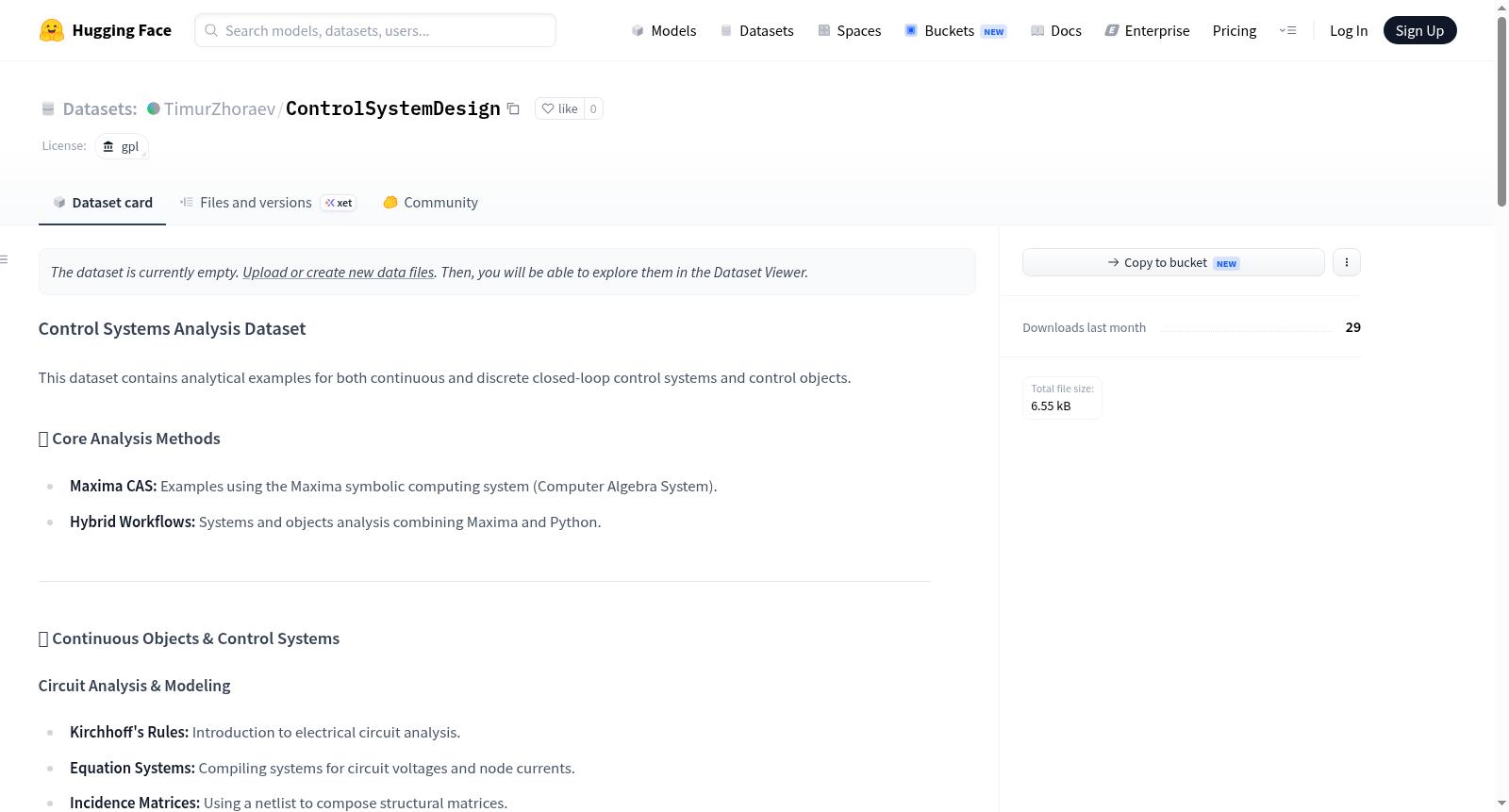Image resolution: width=1509 pixels, height=812 pixels.
Task: Click the Hybrid Workflows bullet text
Action: (335, 522)
